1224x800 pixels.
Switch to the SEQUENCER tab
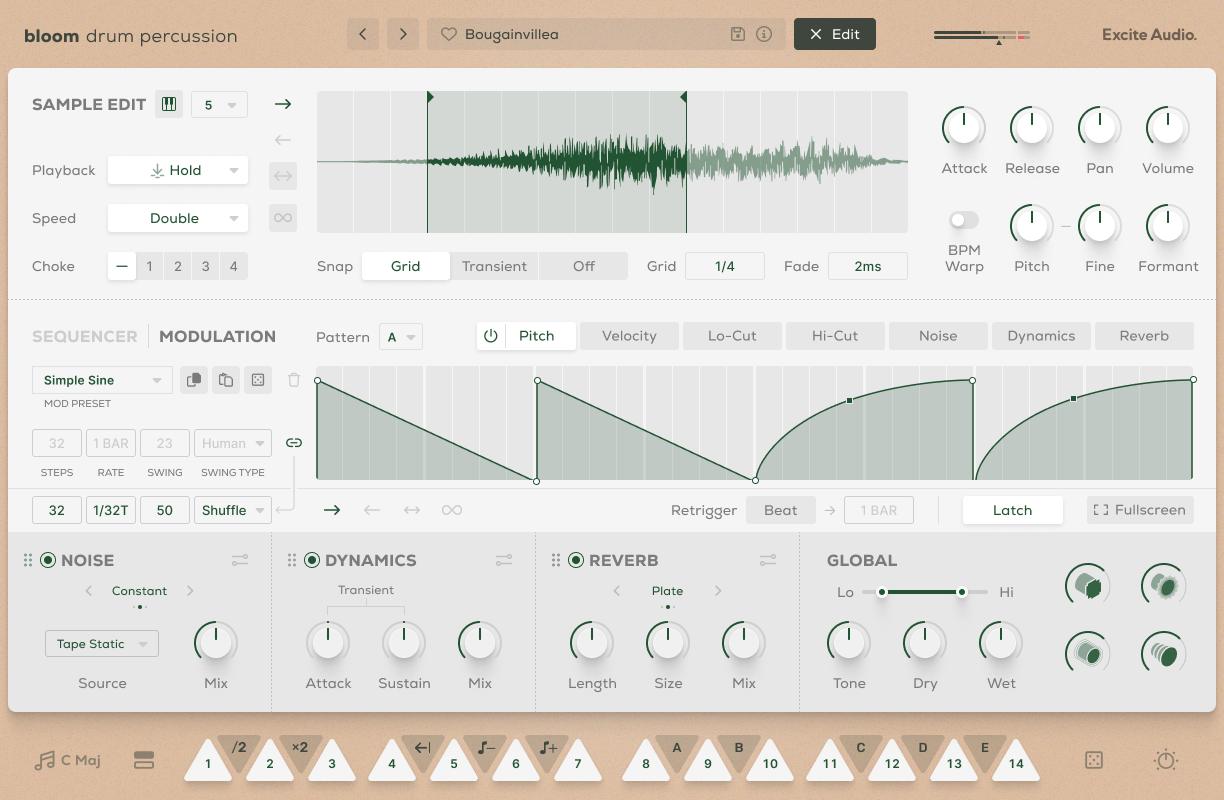pos(84,336)
